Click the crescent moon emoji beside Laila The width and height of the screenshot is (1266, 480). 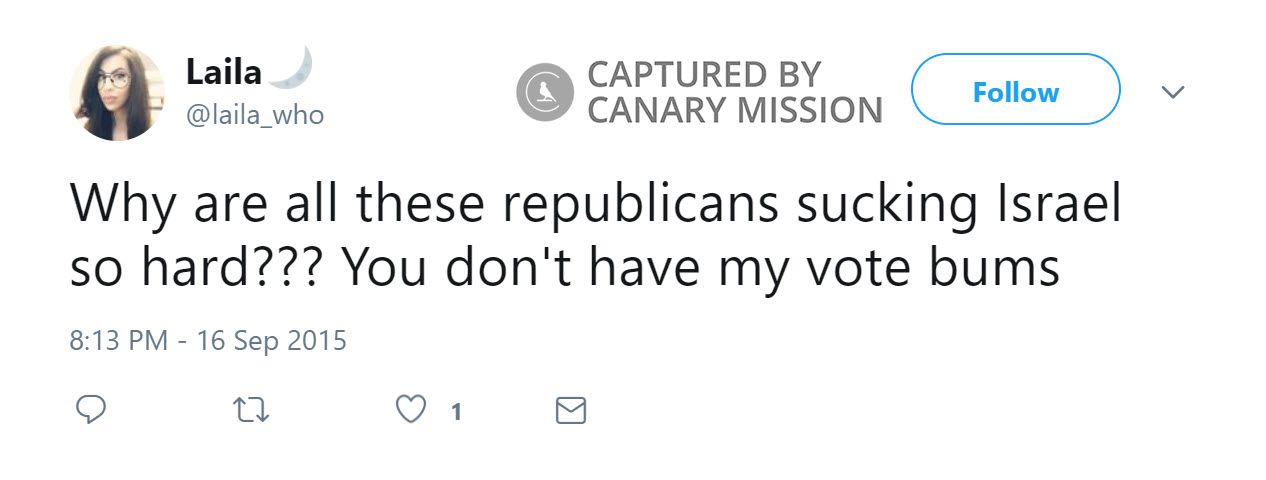292,68
